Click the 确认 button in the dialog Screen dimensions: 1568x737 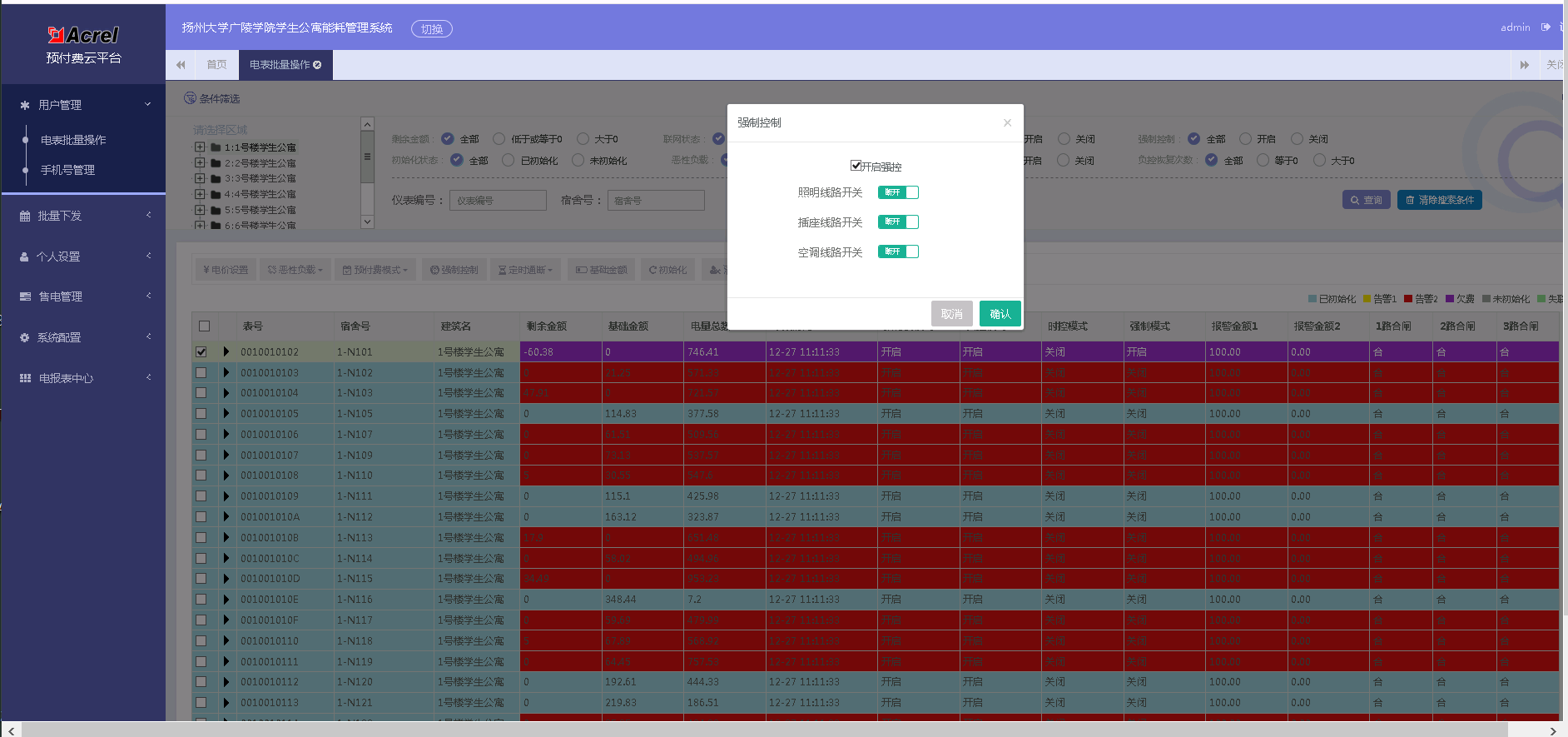point(1000,314)
